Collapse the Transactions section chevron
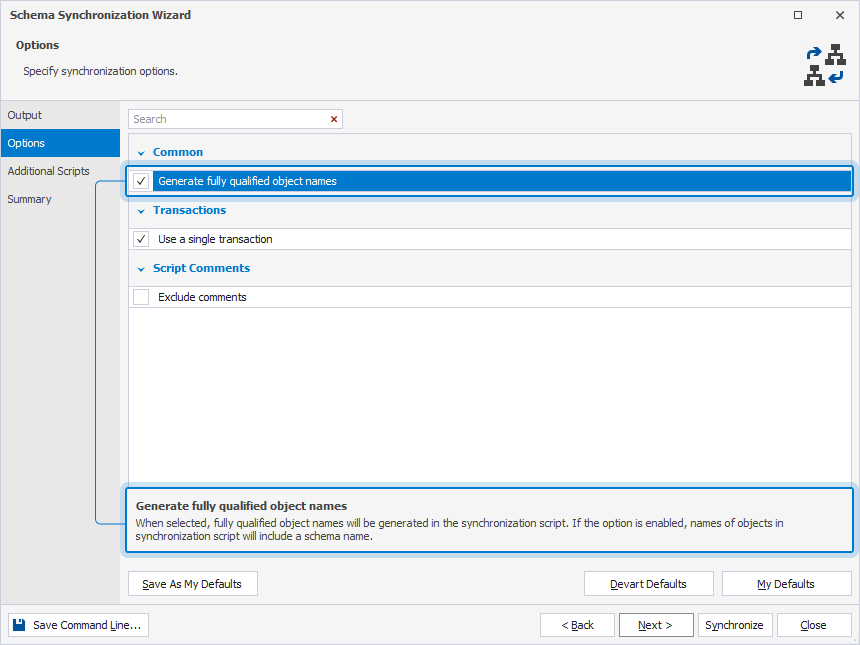This screenshot has height=645, width=860. coord(141,211)
